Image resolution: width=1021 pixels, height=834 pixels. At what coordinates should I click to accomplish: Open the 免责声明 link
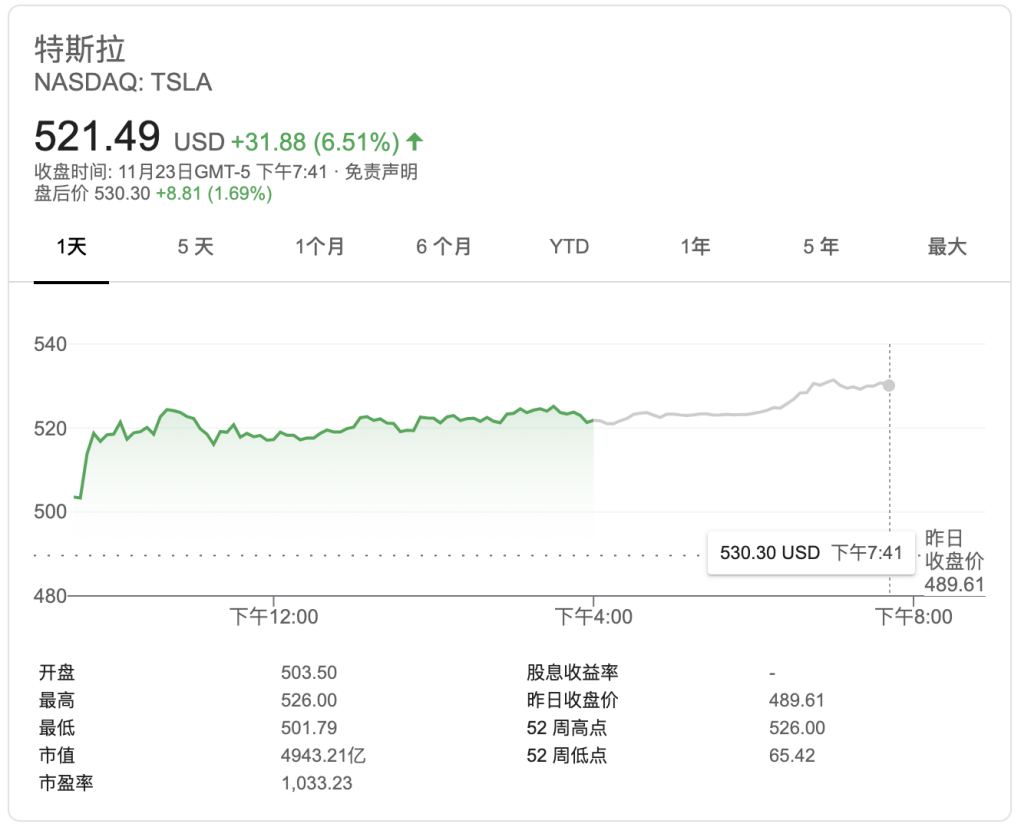click(x=381, y=172)
